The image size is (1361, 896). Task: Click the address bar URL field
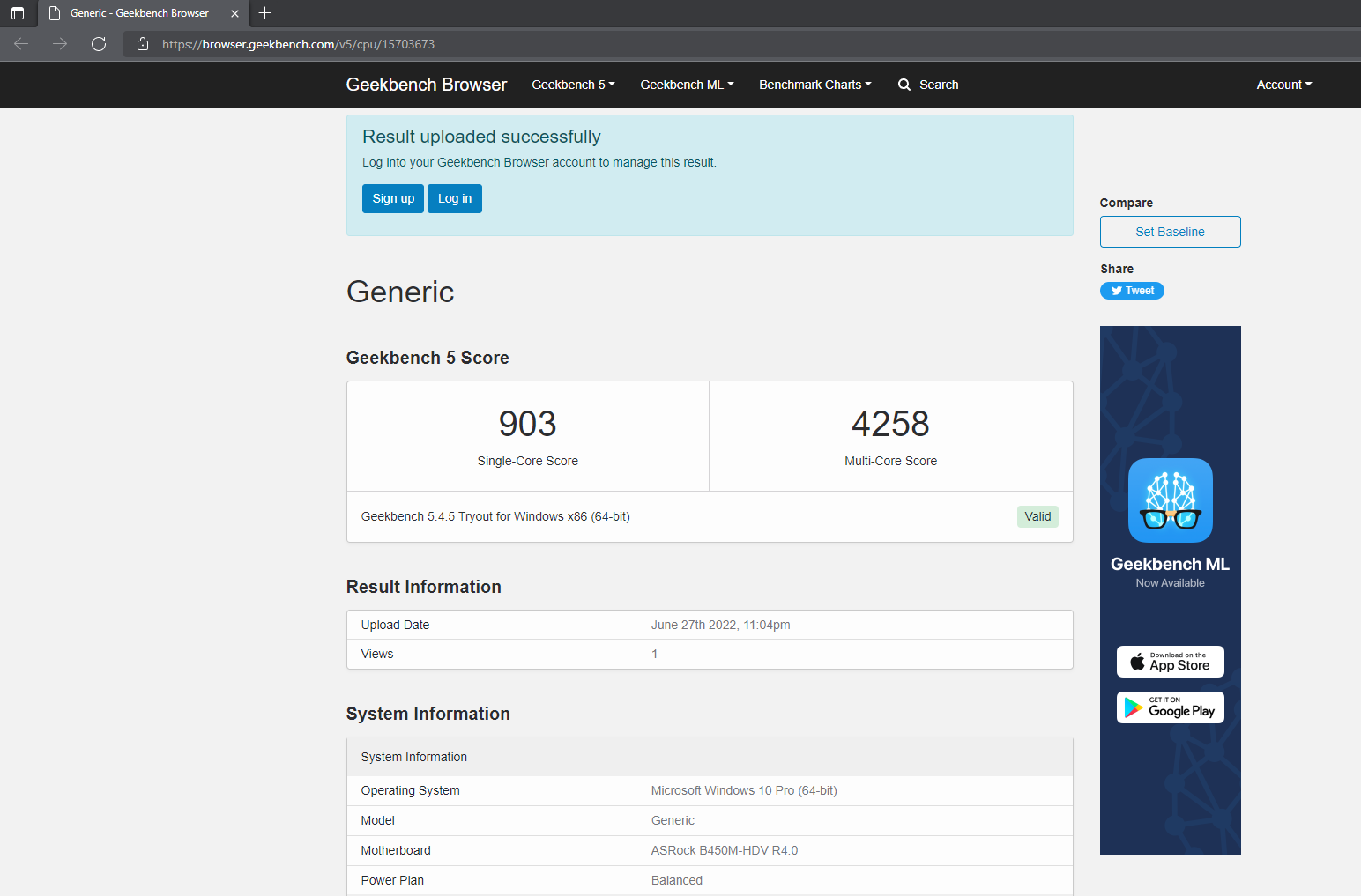point(740,44)
